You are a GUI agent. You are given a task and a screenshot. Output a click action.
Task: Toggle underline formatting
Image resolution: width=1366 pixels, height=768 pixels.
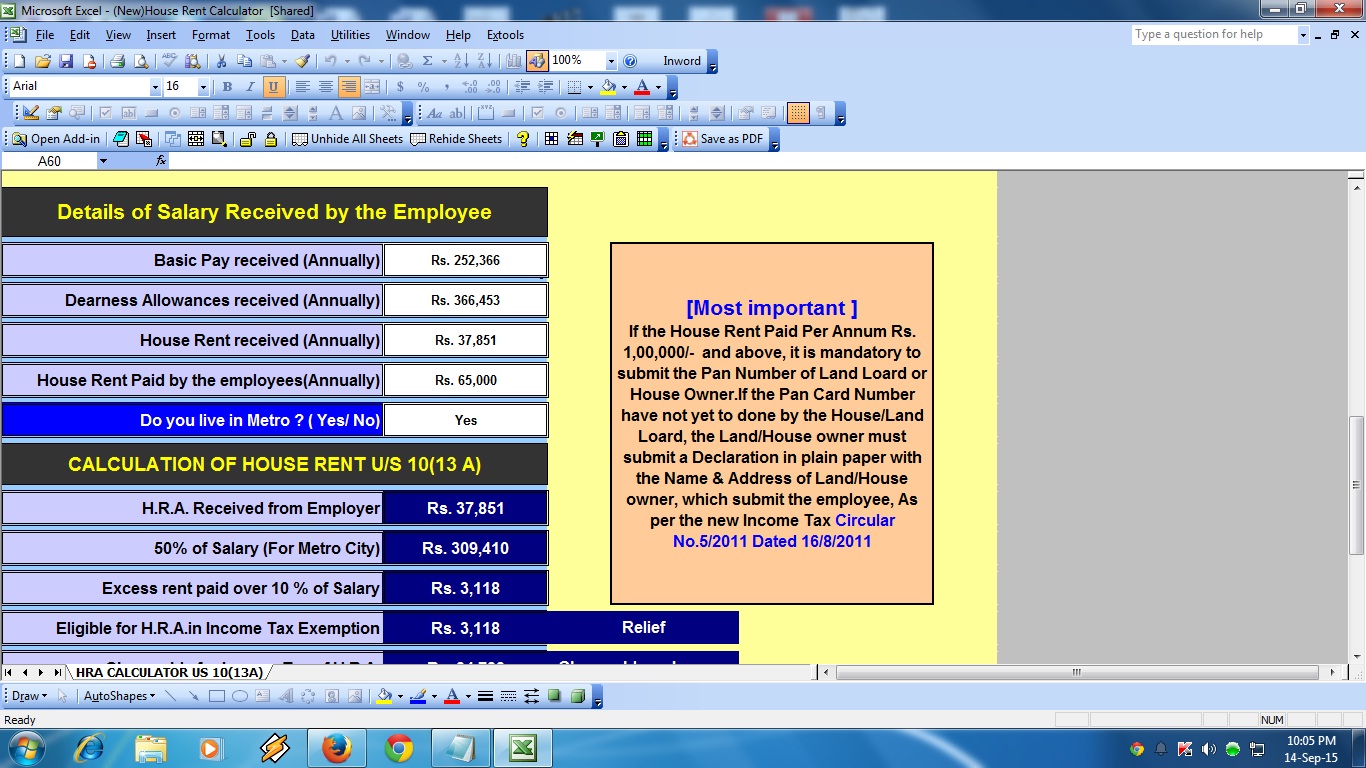[272, 86]
